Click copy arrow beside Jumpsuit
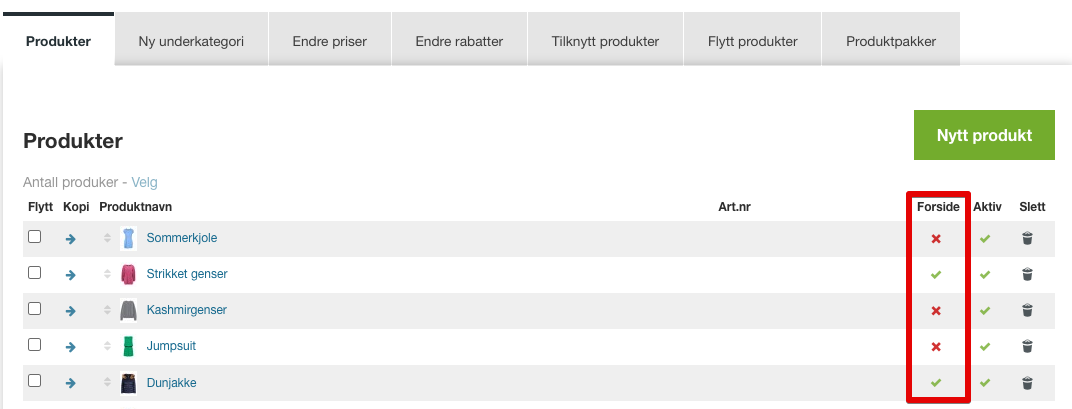 (x=70, y=347)
